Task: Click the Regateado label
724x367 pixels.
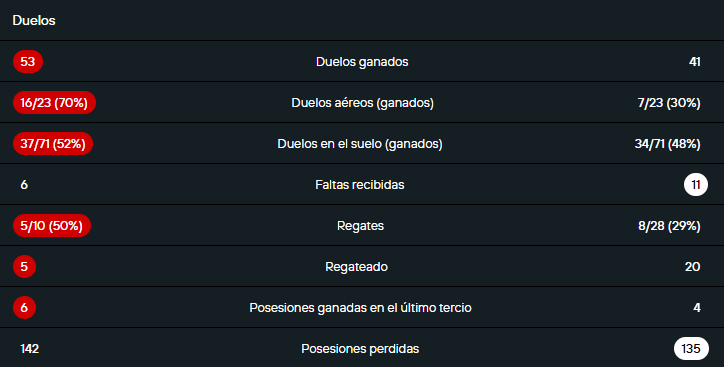Action: (x=356, y=267)
